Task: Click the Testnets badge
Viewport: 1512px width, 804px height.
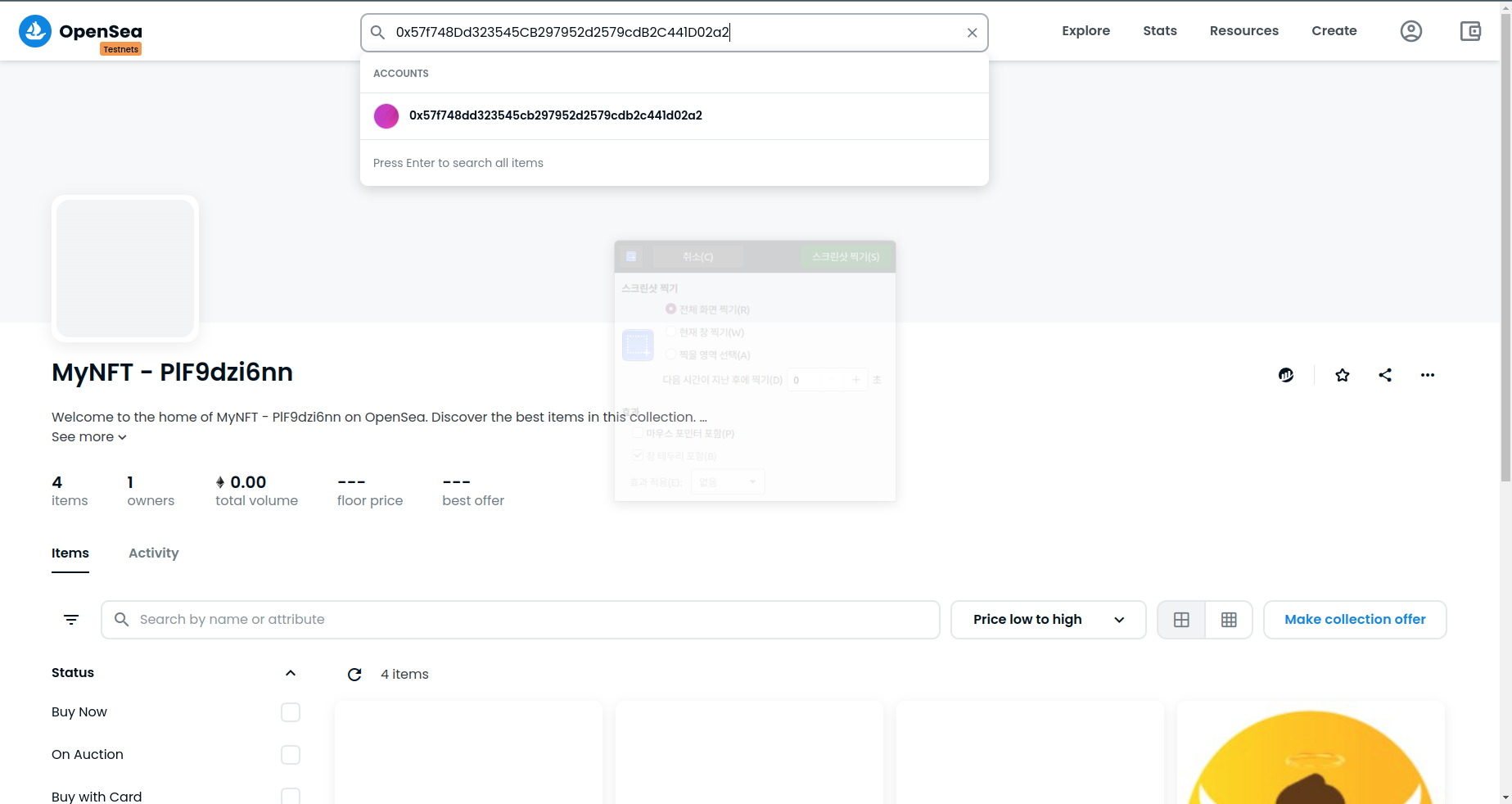Action: click(x=121, y=49)
